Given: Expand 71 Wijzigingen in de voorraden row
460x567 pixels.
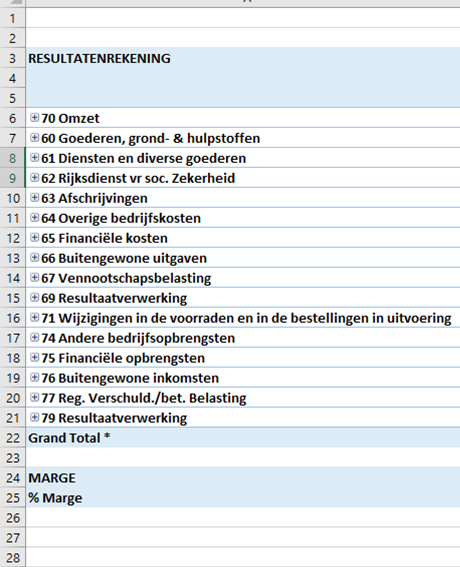Looking at the screenshot, I should coord(34,317).
